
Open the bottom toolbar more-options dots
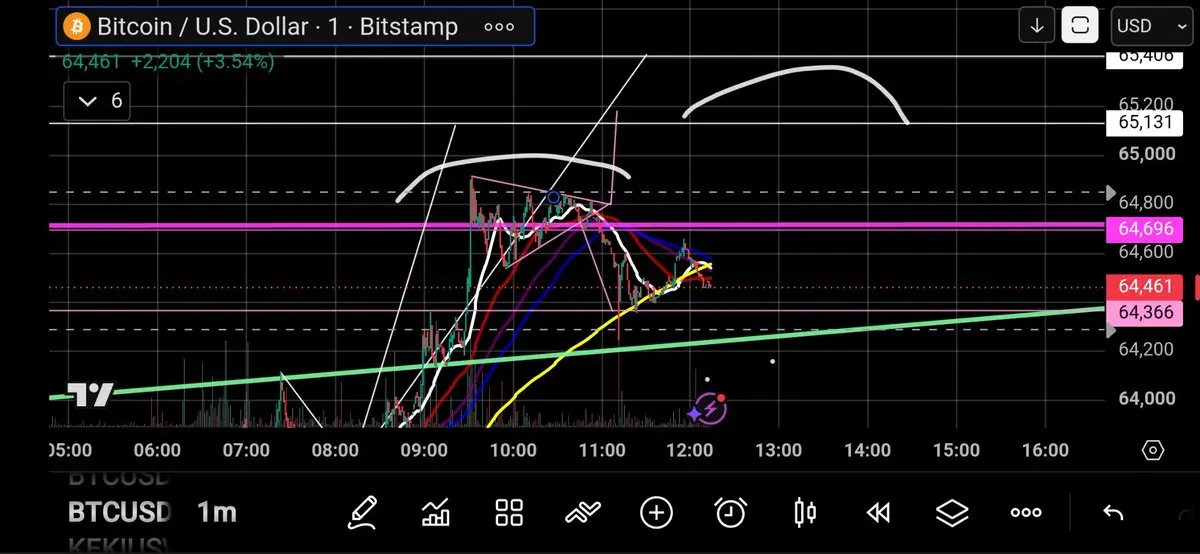(1026, 513)
